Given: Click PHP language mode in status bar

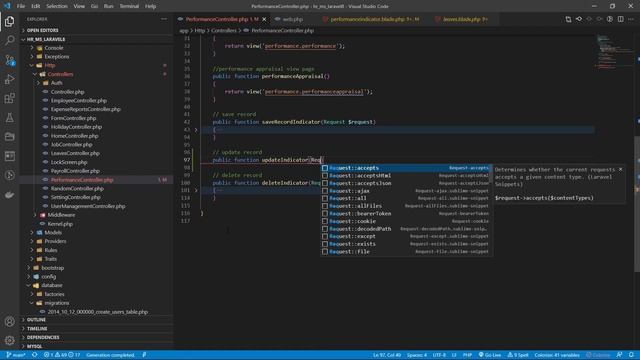Looking at the screenshot, I should coord(467,355).
